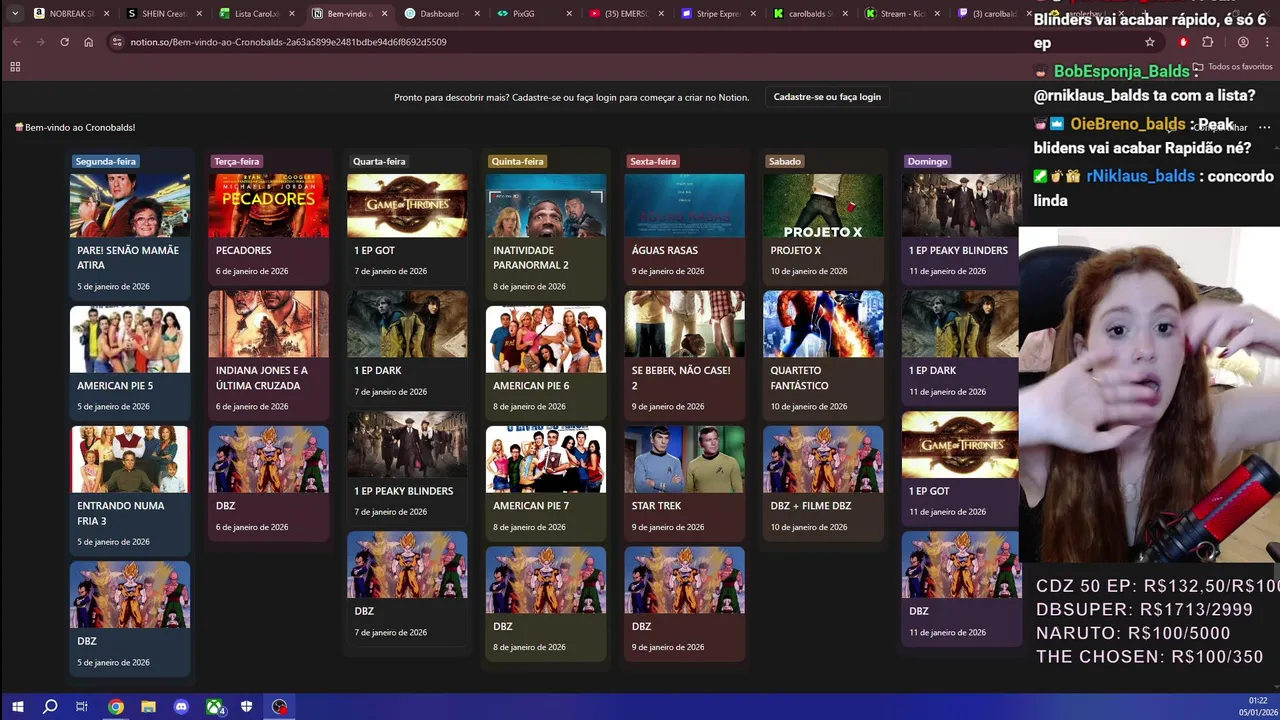Screen dimensions: 1280x720
Task: Open PARE! SENÃO MAMÃE ATIRA card
Action: (x=130, y=235)
